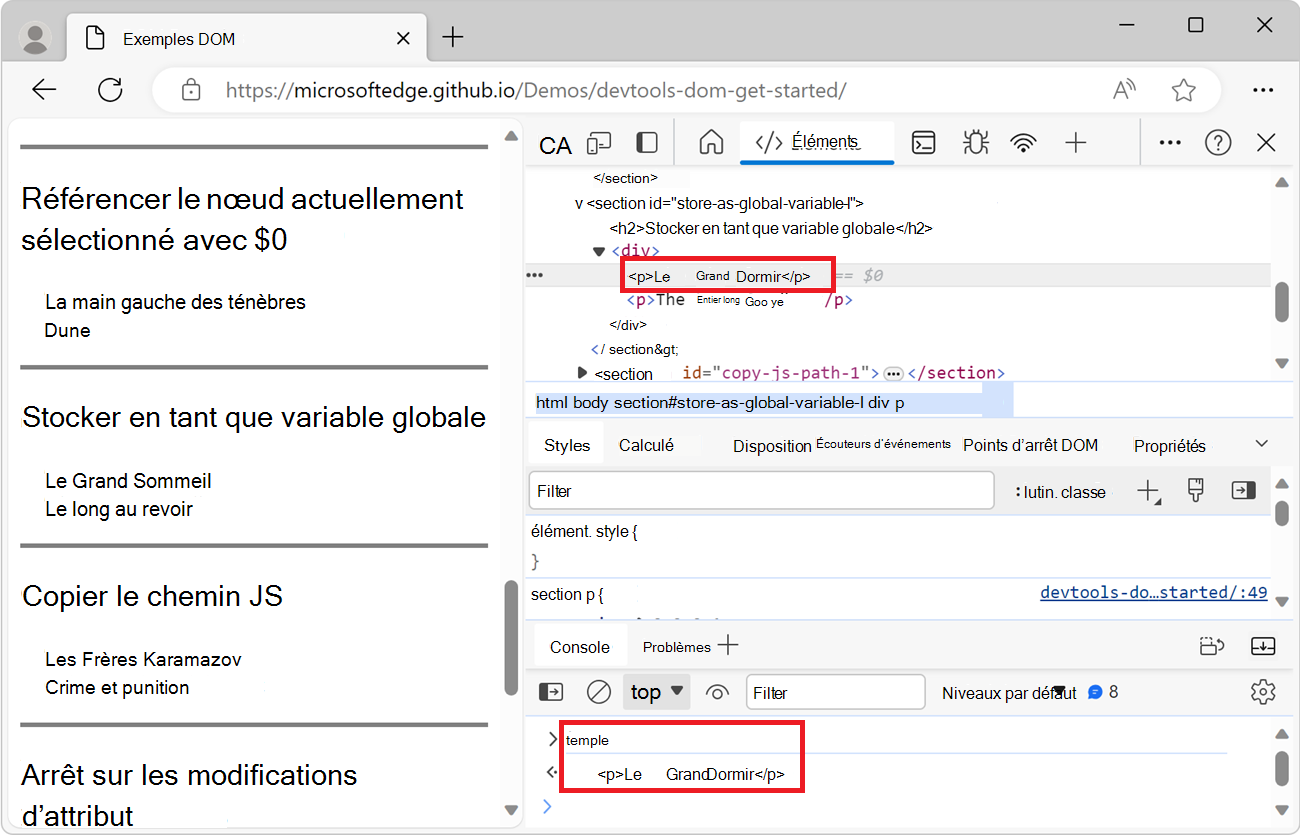Open DevTools help question mark icon

(x=1218, y=143)
